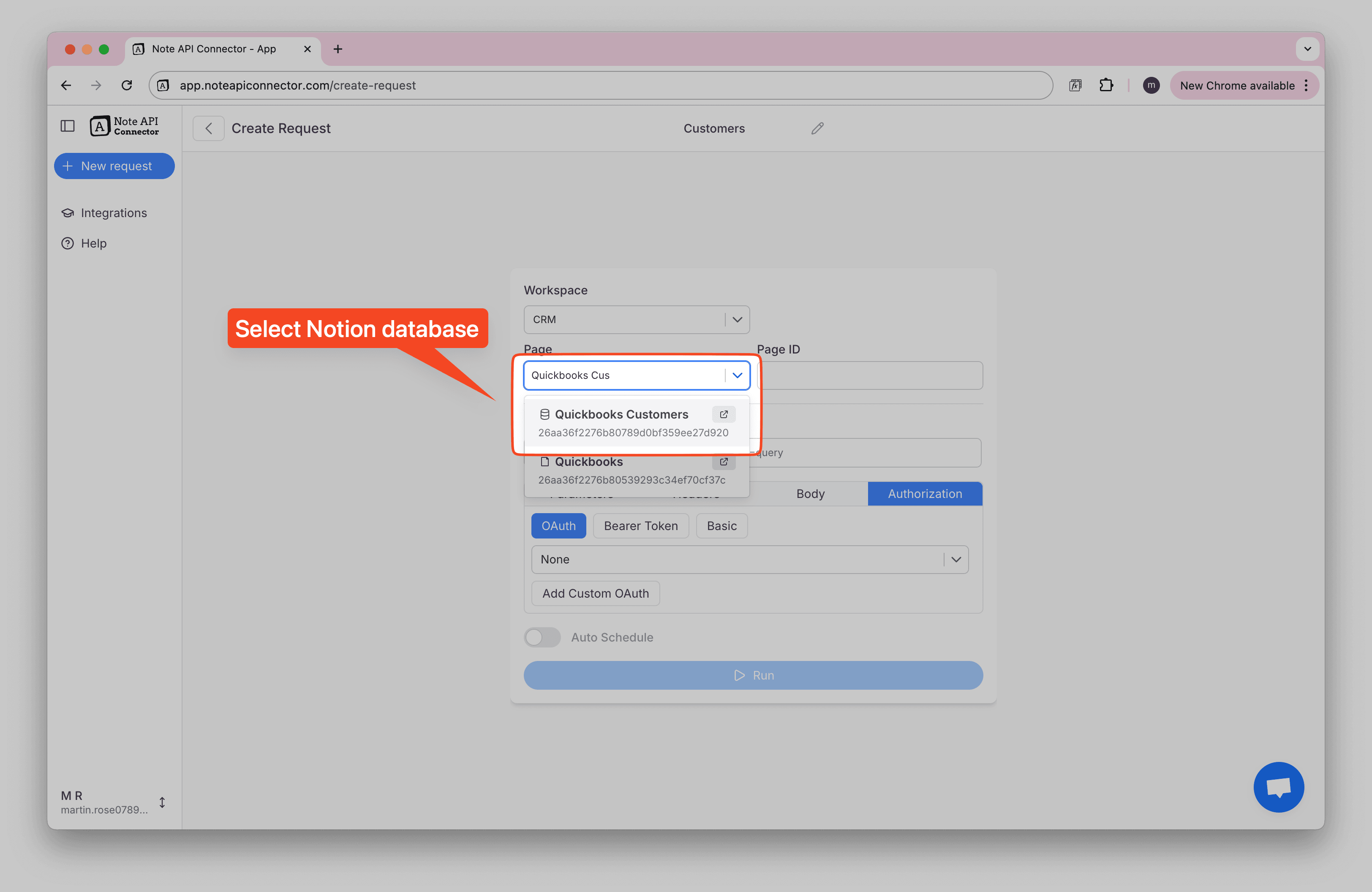
Task: Select Bearer Token authorization type
Action: (640, 526)
